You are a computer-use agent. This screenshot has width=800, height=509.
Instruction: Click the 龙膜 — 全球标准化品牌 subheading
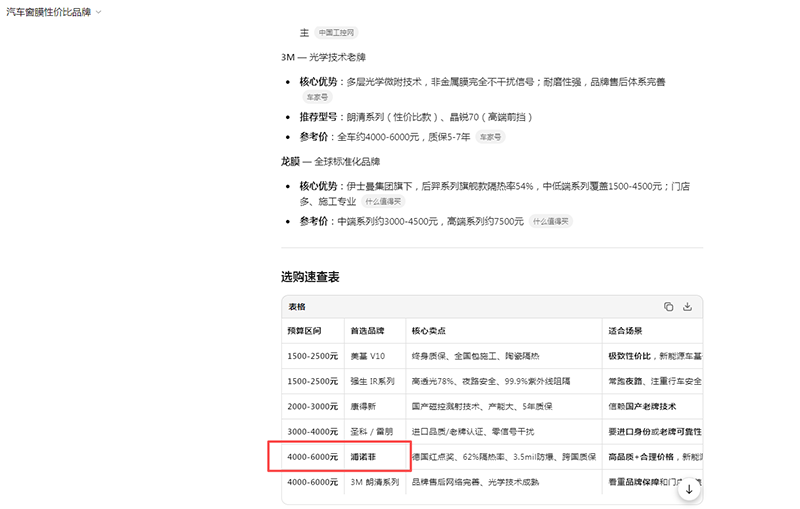pyautogui.click(x=331, y=162)
